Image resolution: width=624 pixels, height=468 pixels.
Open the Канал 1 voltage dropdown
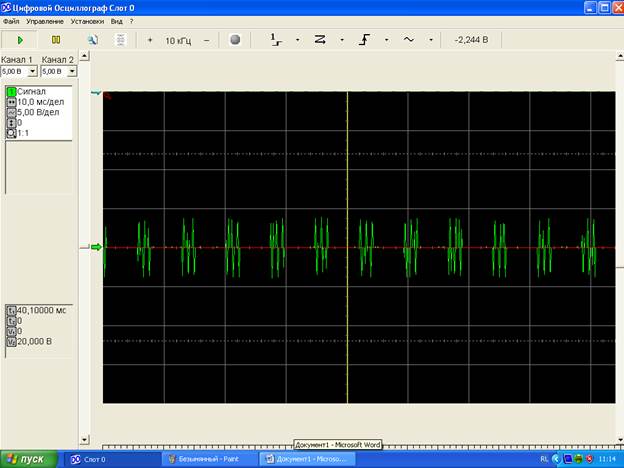(32, 72)
